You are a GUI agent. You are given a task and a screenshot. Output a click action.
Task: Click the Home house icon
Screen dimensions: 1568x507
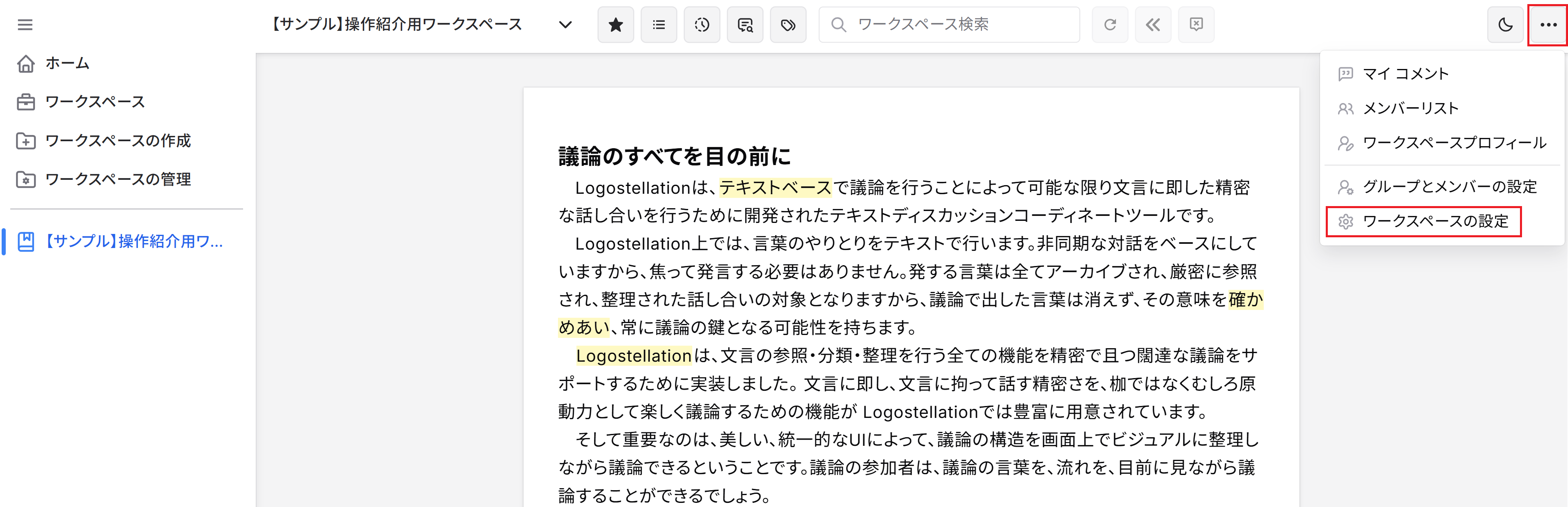click(x=25, y=63)
